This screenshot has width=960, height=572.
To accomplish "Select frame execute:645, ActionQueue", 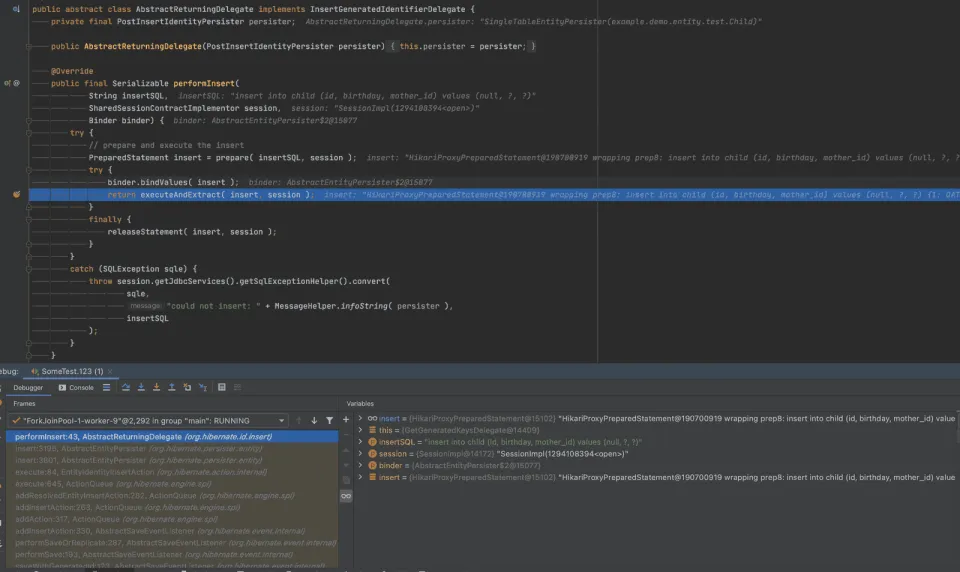I will click(x=172, y=484).
